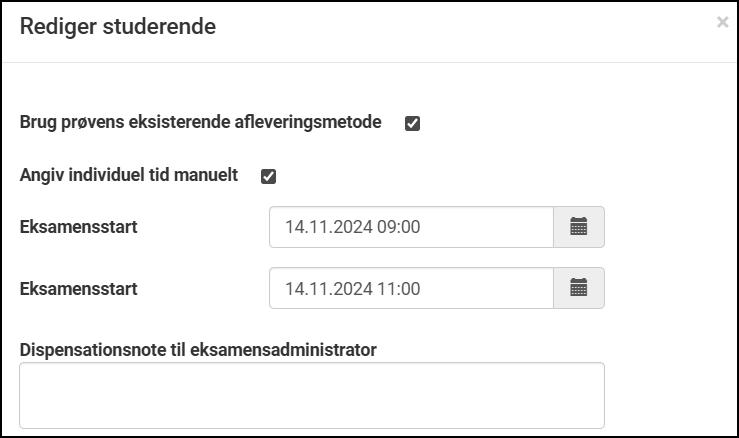Uncheck Brug prøvens eksisterende afleveringsmetode checkbox

(412, 124)
